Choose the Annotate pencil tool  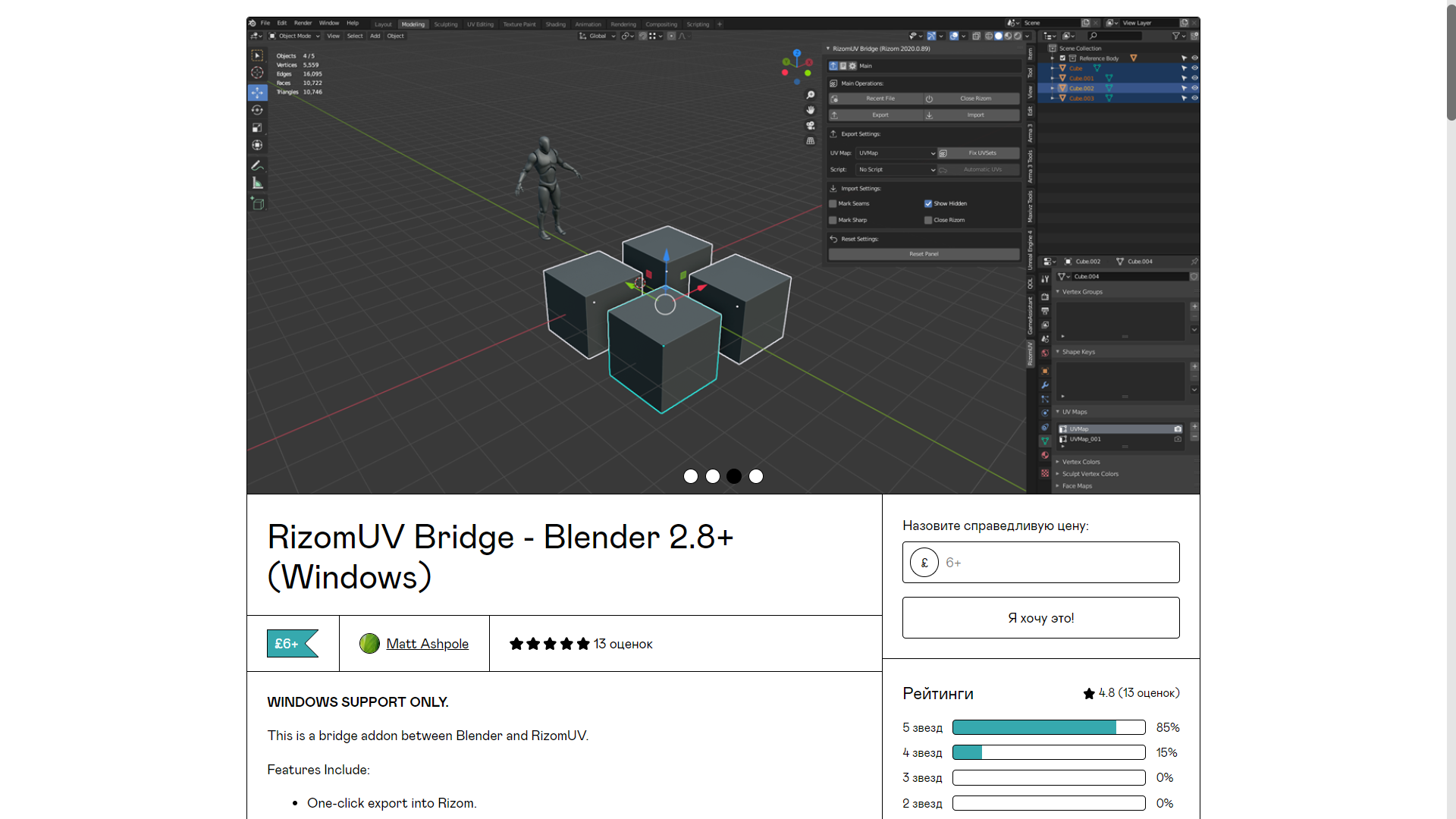pos(257,165)
